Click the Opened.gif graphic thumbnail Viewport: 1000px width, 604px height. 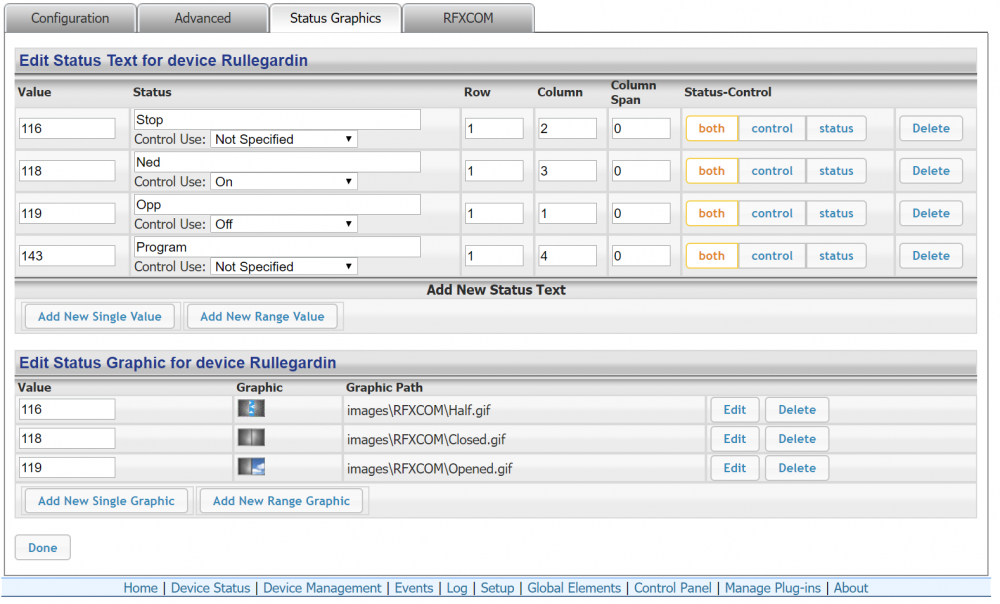pyautogui.click(x=251, y=467)
